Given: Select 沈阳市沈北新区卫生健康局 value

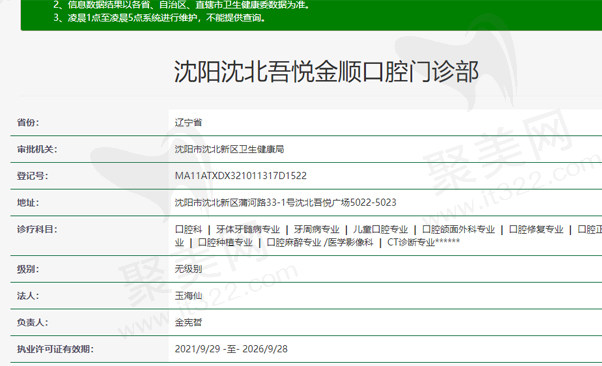Looking at the screenshot, I should point(229,149).
